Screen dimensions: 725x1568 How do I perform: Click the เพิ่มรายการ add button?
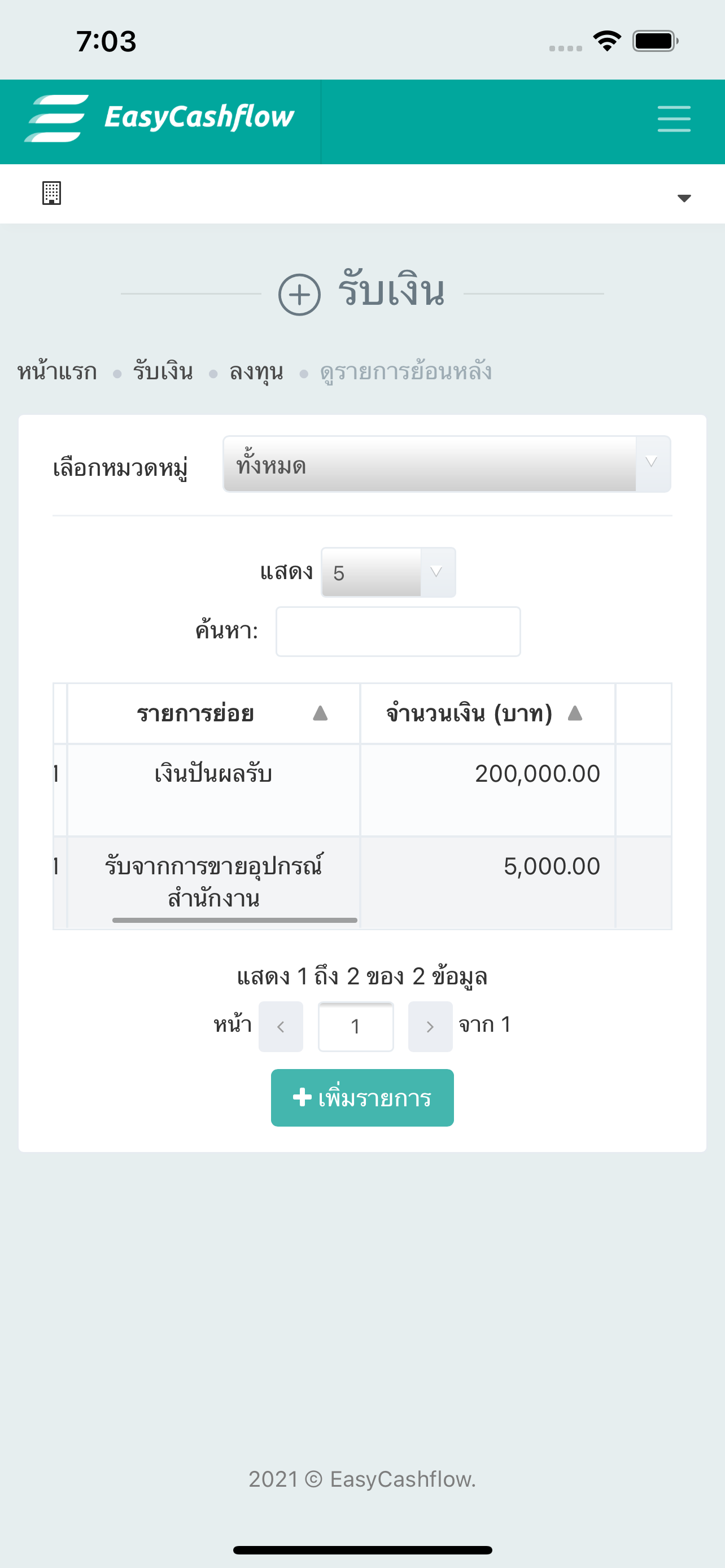click(x=362, y=1097)
